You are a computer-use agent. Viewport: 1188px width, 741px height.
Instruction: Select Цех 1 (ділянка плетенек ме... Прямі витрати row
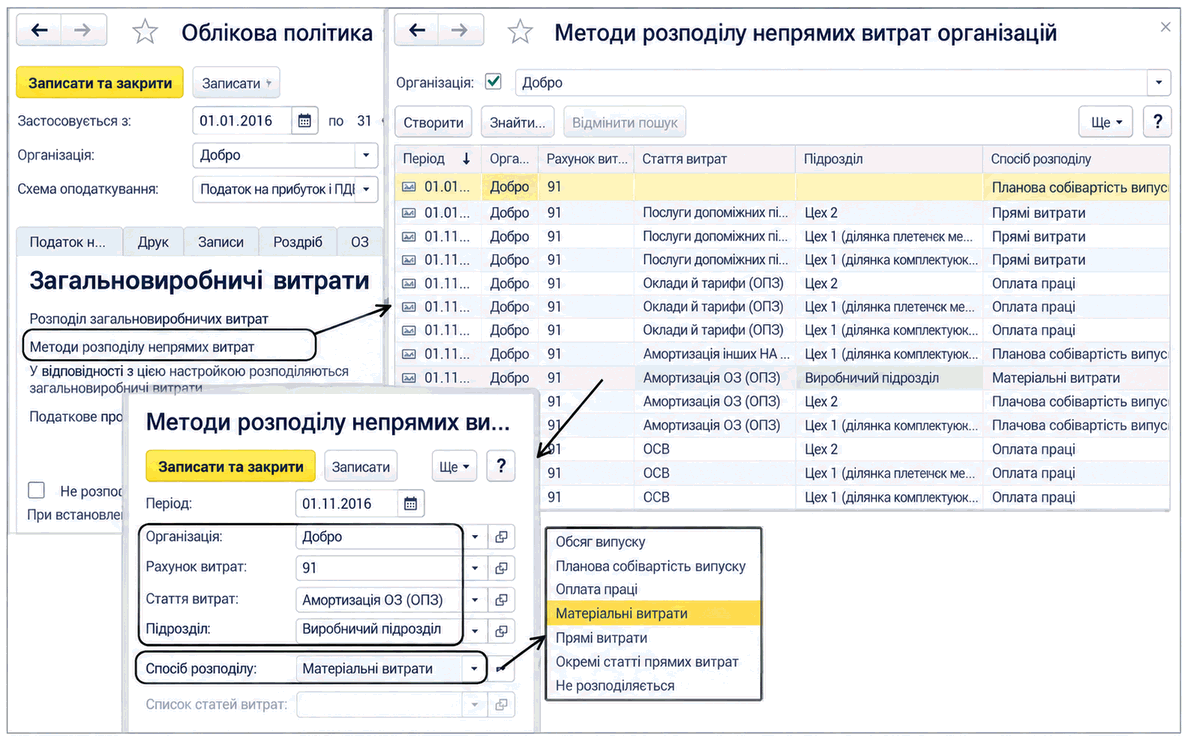click(x=783, y=236)
